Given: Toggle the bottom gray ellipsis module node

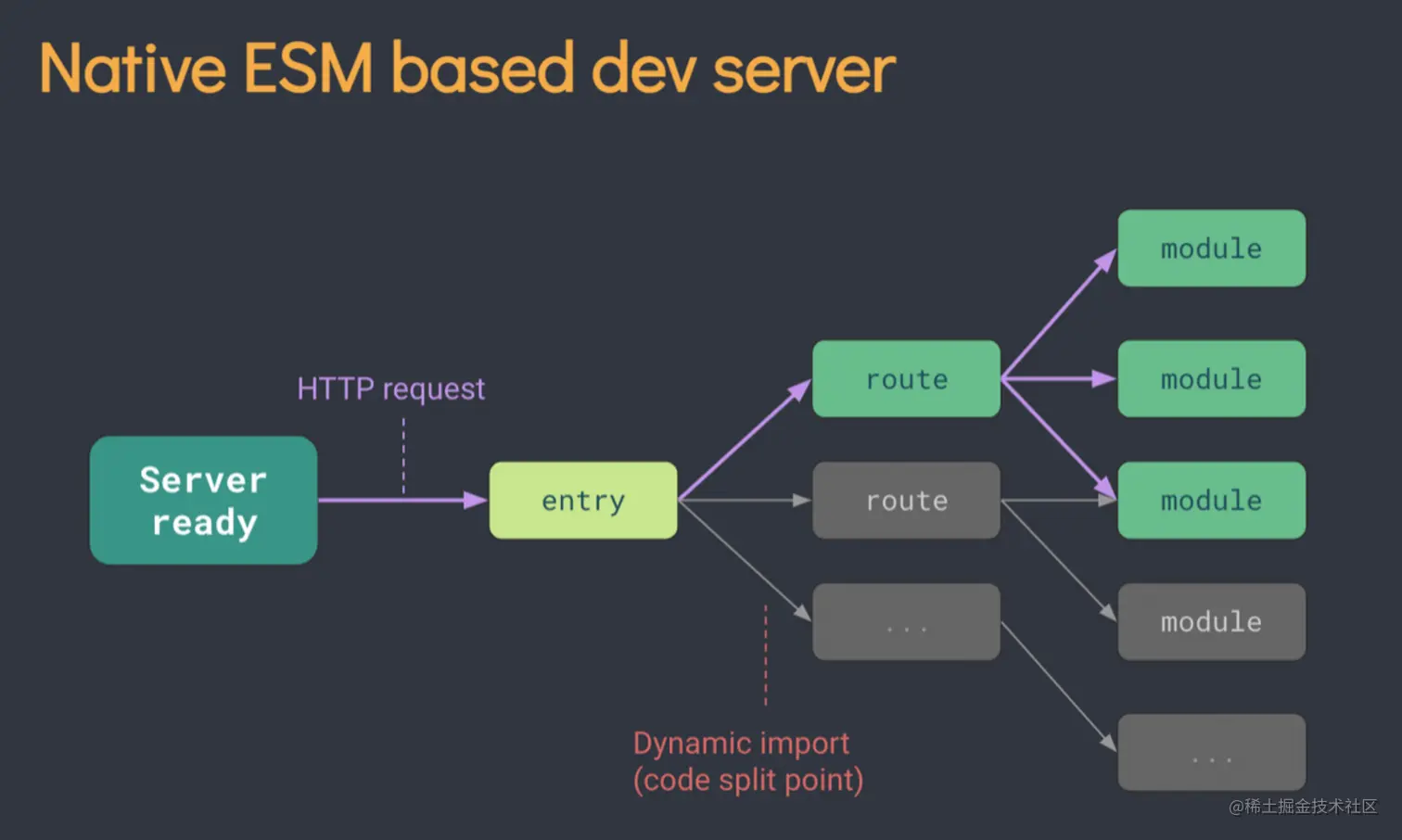Looking at the screenshot, I should pyautogui.click(x=1211, y=753).
